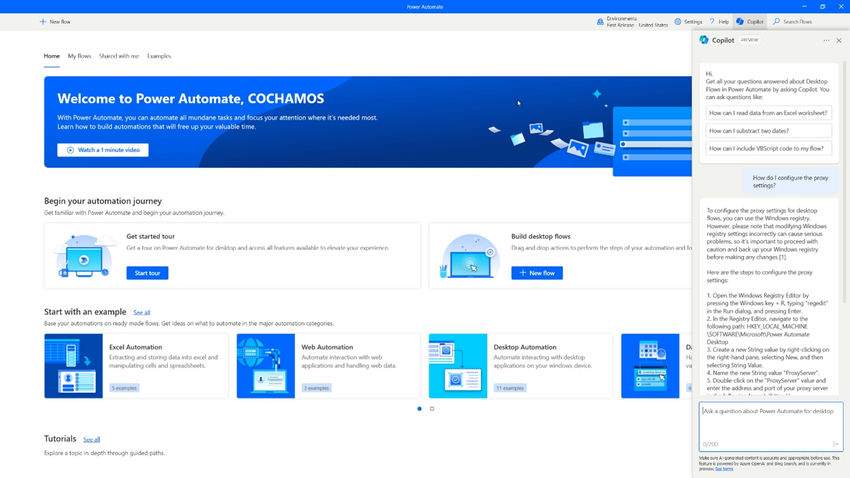Open Copilot more options ellipsis
This screenshot has height=478, width=850.
[826, 41]
